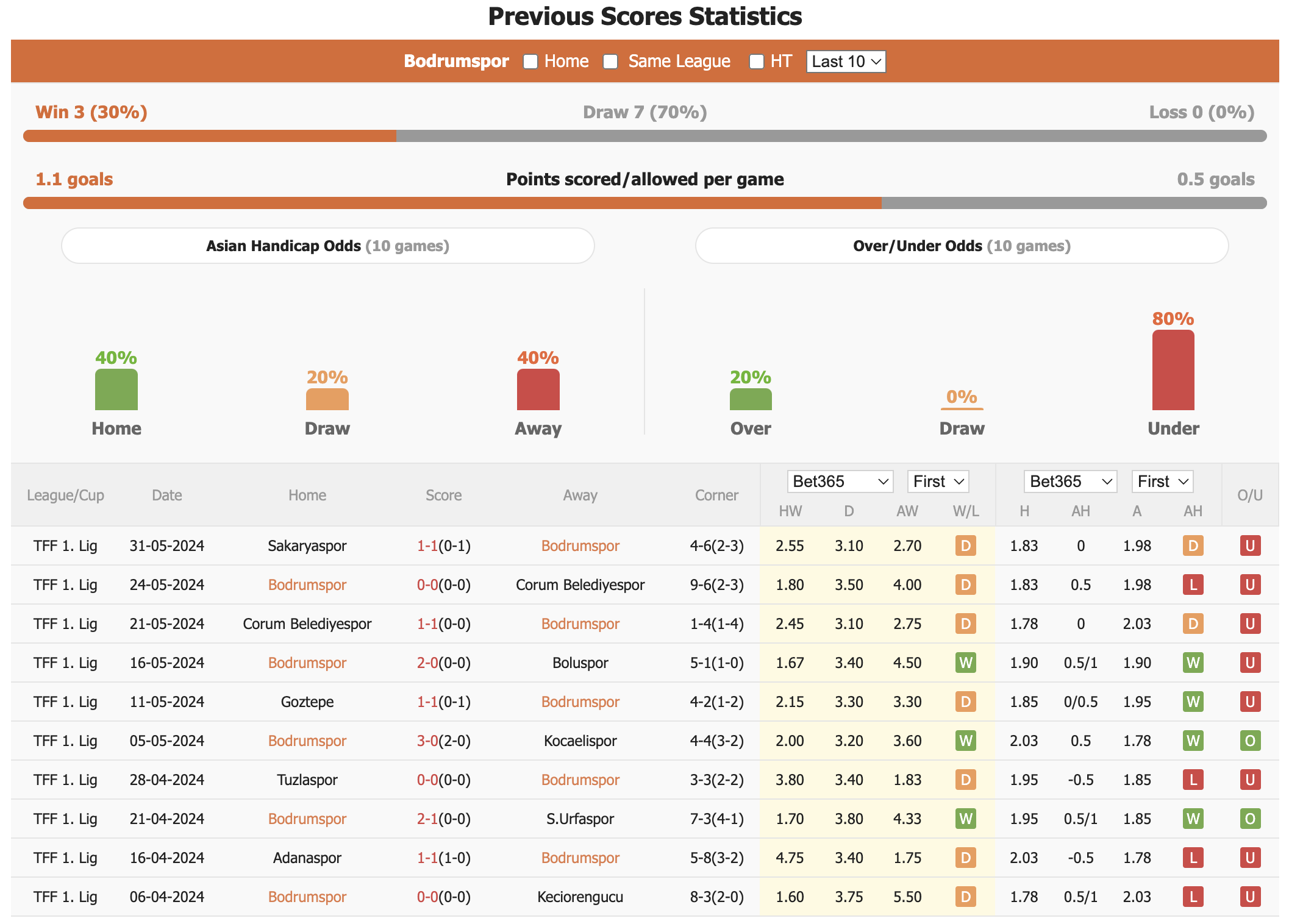Open the First dropdown beside handicap odds
Image resolution: width=1289 pixels, height=924 pixels.
(x=1162, y=482)
